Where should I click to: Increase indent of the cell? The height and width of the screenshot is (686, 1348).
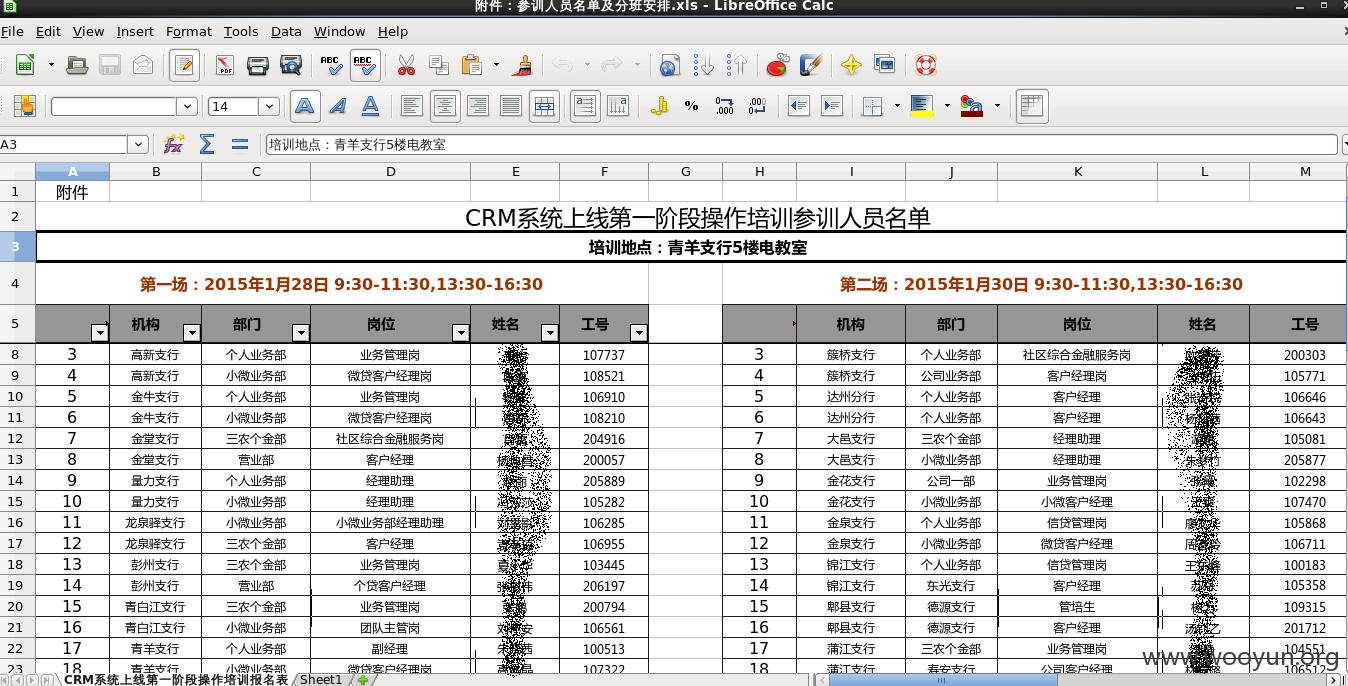[831, 106]
